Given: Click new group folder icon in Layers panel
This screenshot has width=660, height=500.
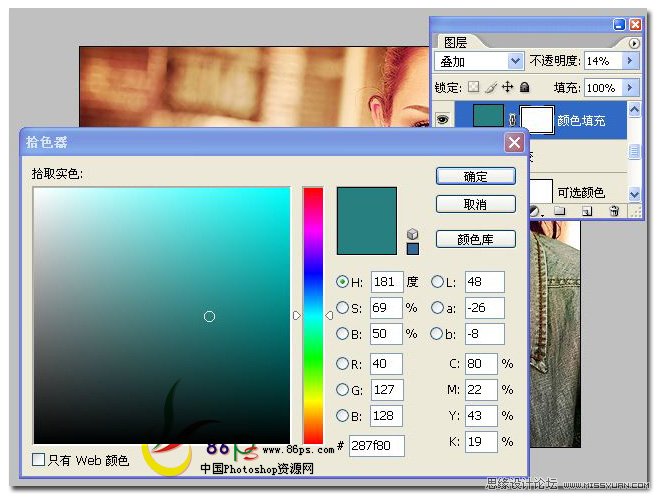Looking at the screenshot, I should [559, 210].
